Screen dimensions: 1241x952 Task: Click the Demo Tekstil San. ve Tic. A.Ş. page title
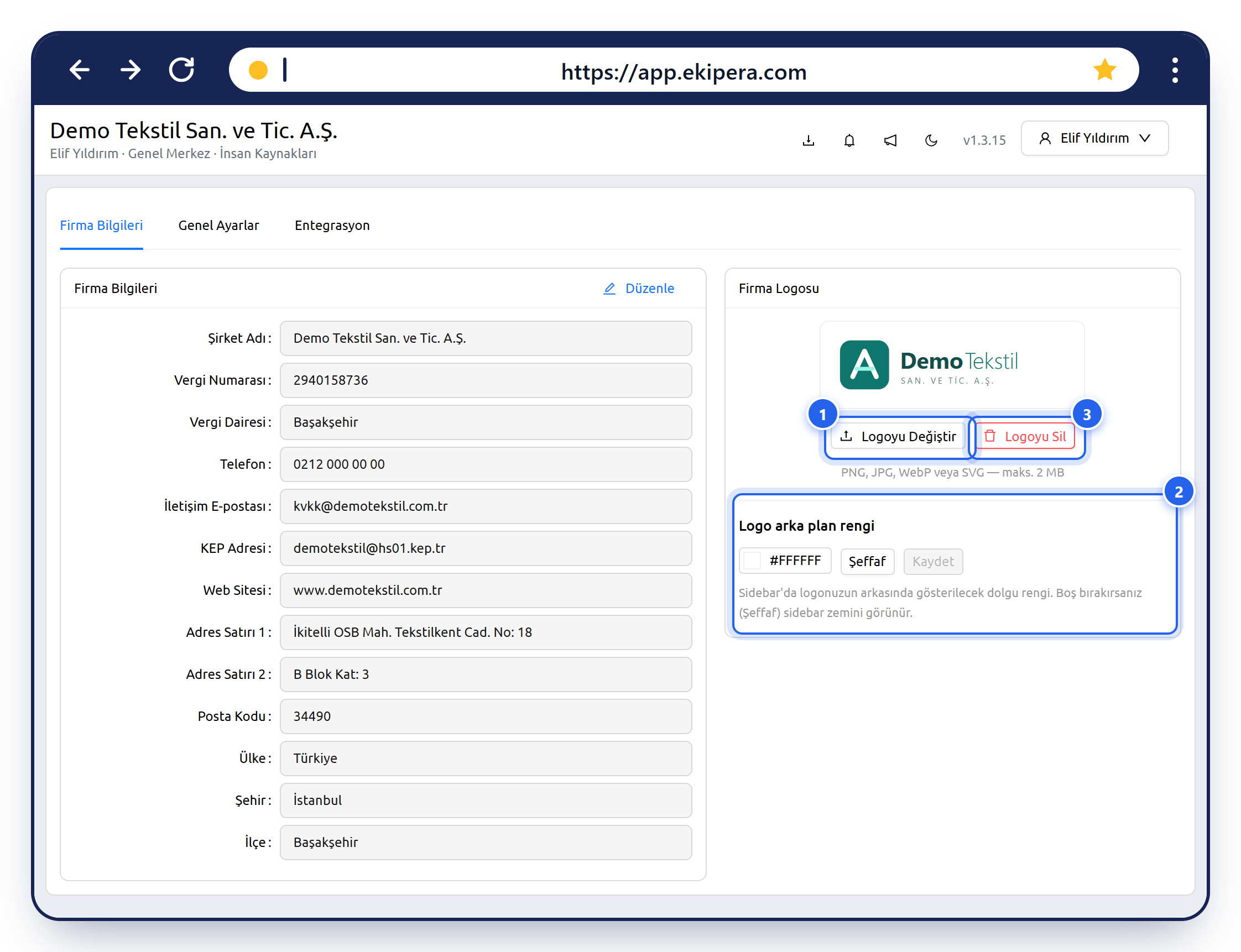pyautogui.click(x=194, y=130)
